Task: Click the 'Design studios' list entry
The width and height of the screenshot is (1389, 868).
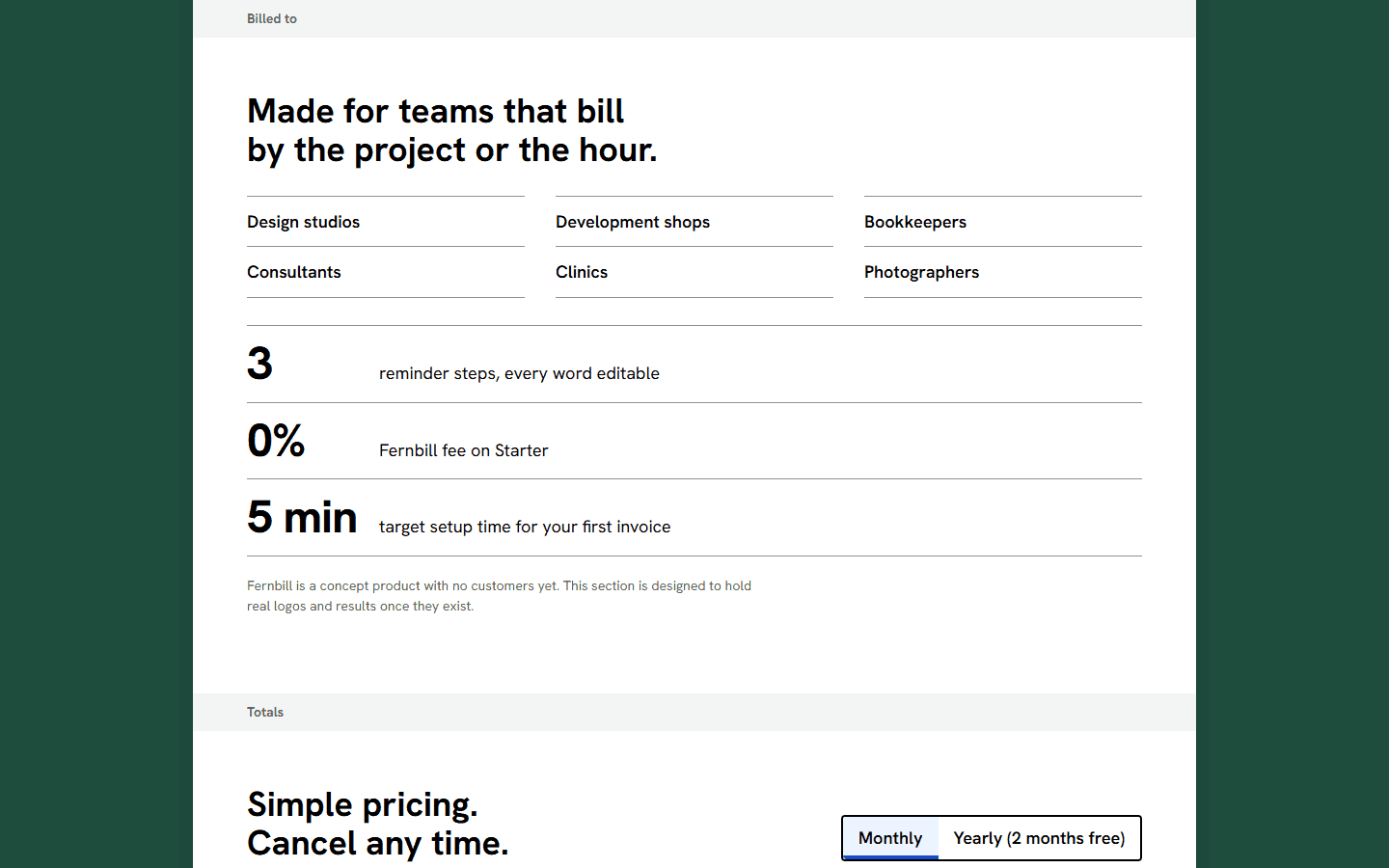Action: pos(386,222)
